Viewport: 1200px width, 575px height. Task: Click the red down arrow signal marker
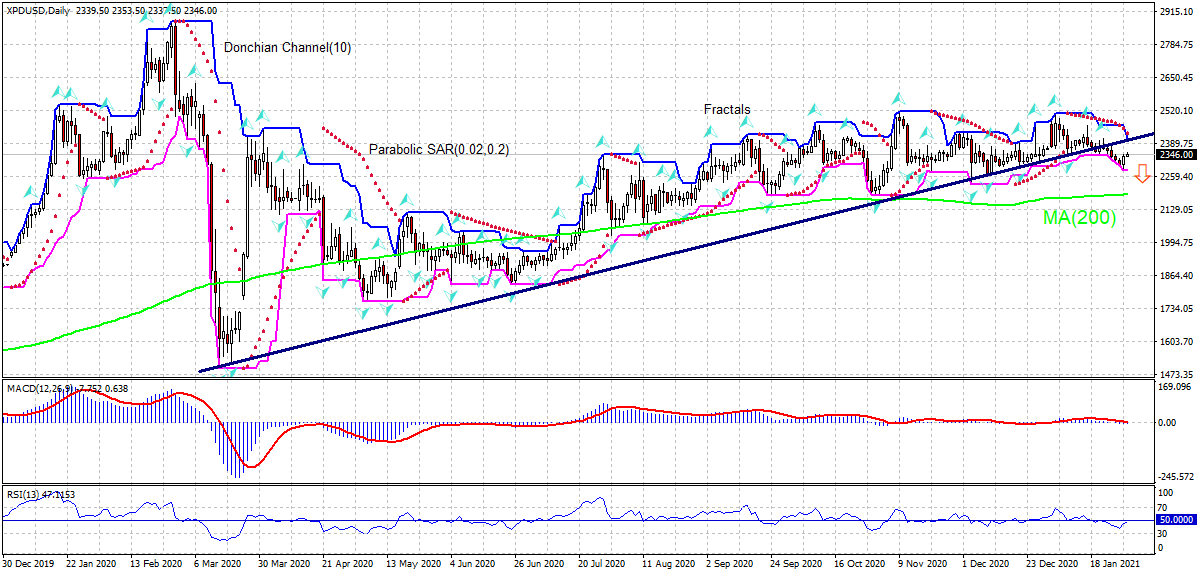point(1141,175)
